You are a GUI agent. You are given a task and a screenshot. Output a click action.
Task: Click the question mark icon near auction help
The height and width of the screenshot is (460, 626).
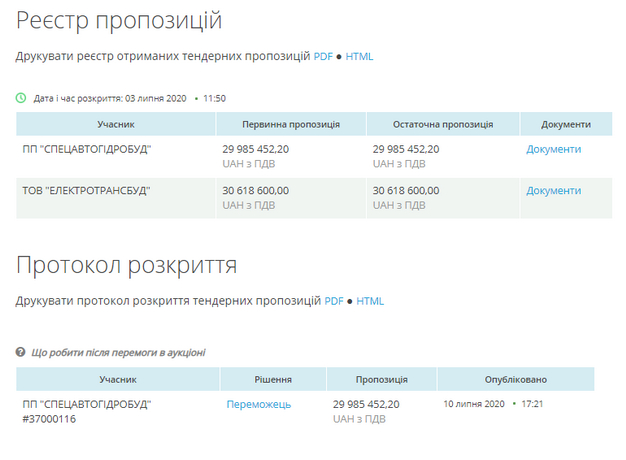click(21, 353)
